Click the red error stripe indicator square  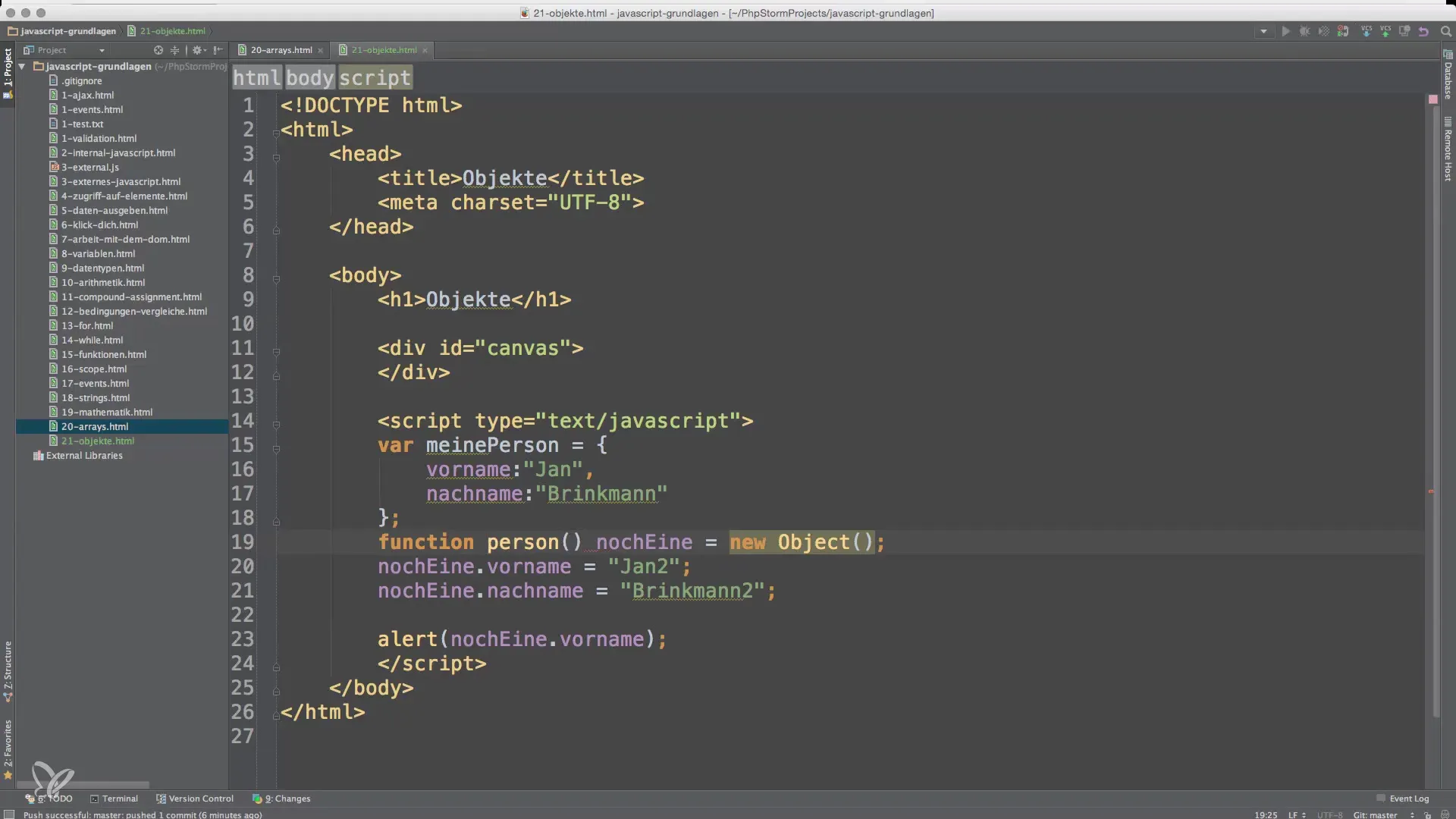[x=1432, y=99]
